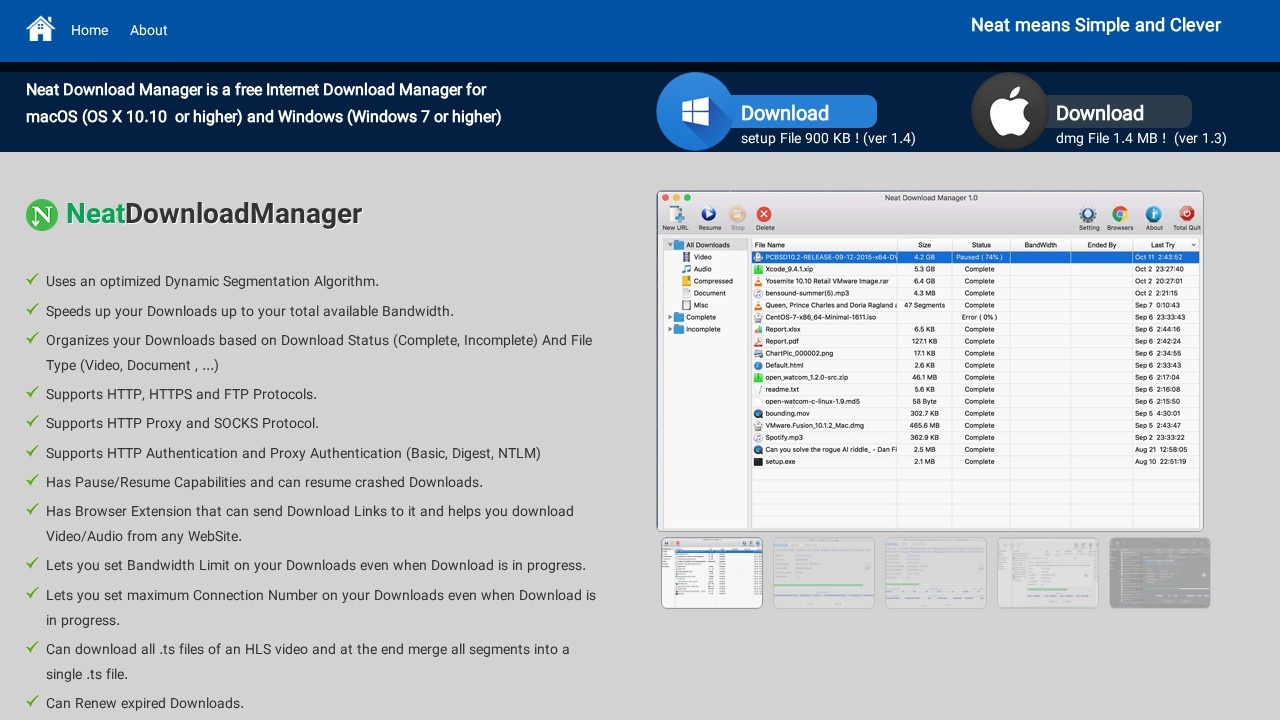Viewport: 1280px width, 720px height.
Task: Collapse the All Downloads tree item
Action: (669, 244)
